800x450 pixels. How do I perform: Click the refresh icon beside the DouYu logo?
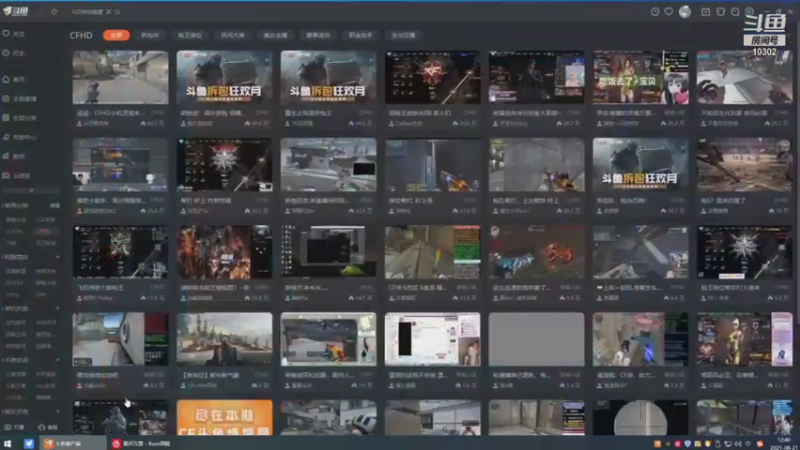(54, 12)
